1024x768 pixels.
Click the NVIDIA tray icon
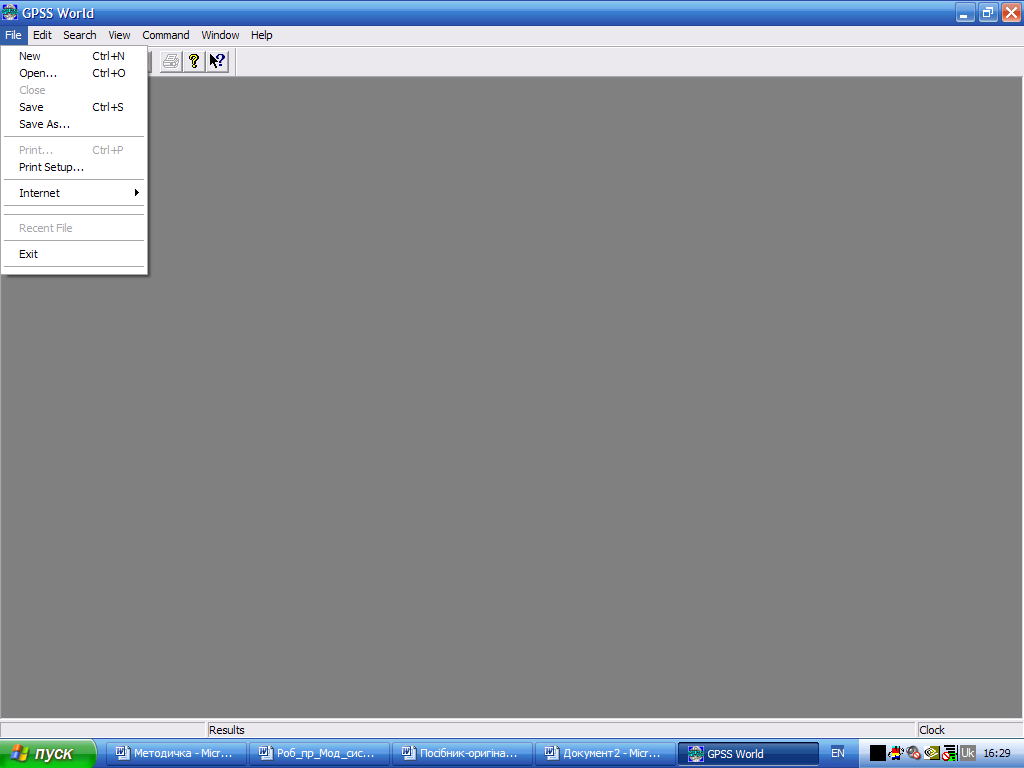(x=931, y=753)
